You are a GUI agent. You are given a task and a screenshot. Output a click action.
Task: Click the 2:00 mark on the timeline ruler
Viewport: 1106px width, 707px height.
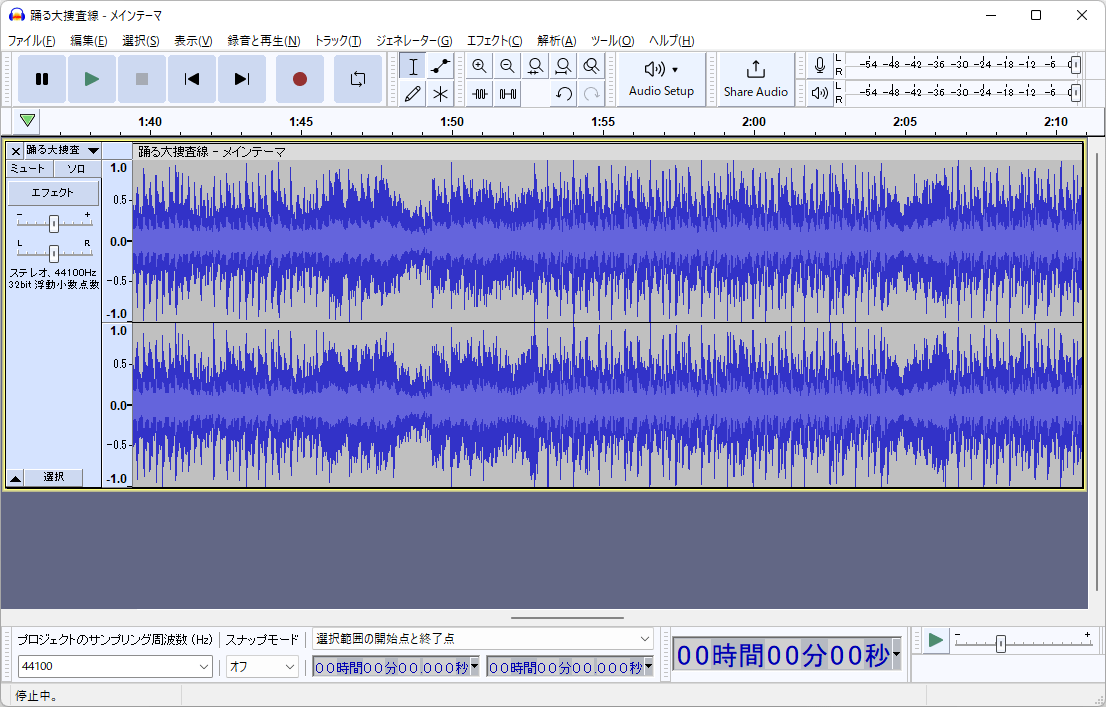(753, 121)
